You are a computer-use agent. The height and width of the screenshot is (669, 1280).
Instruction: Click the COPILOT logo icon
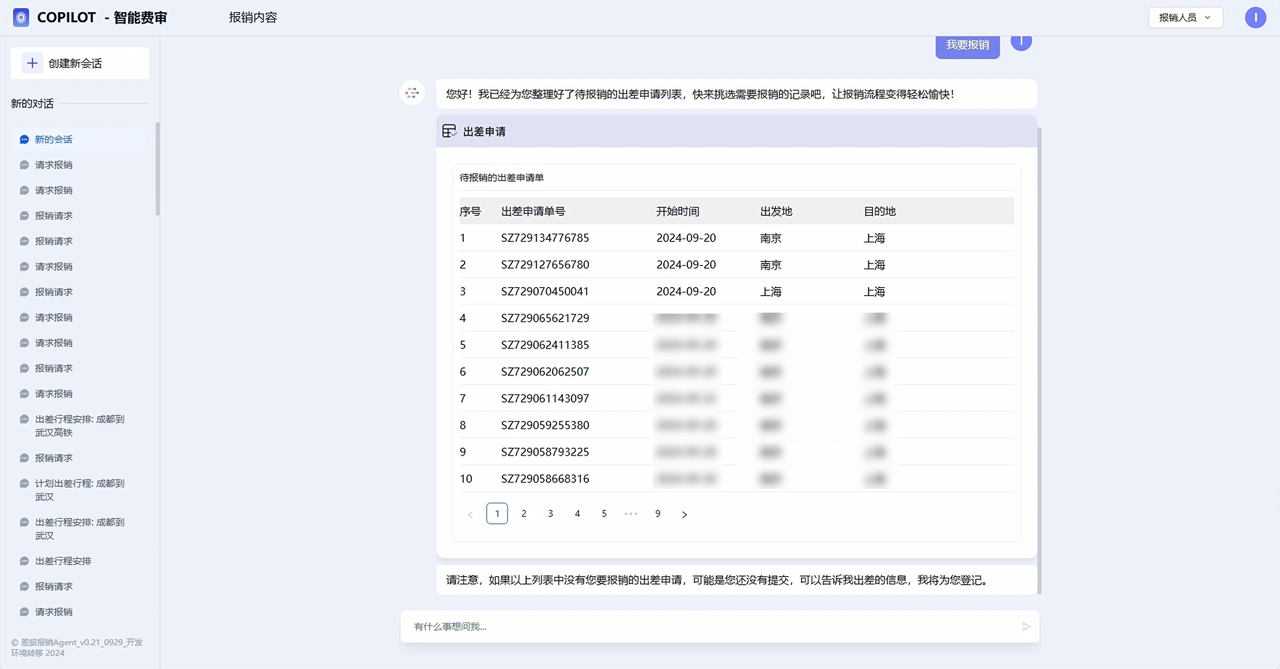pyautogui.click(x=21, y=18)
